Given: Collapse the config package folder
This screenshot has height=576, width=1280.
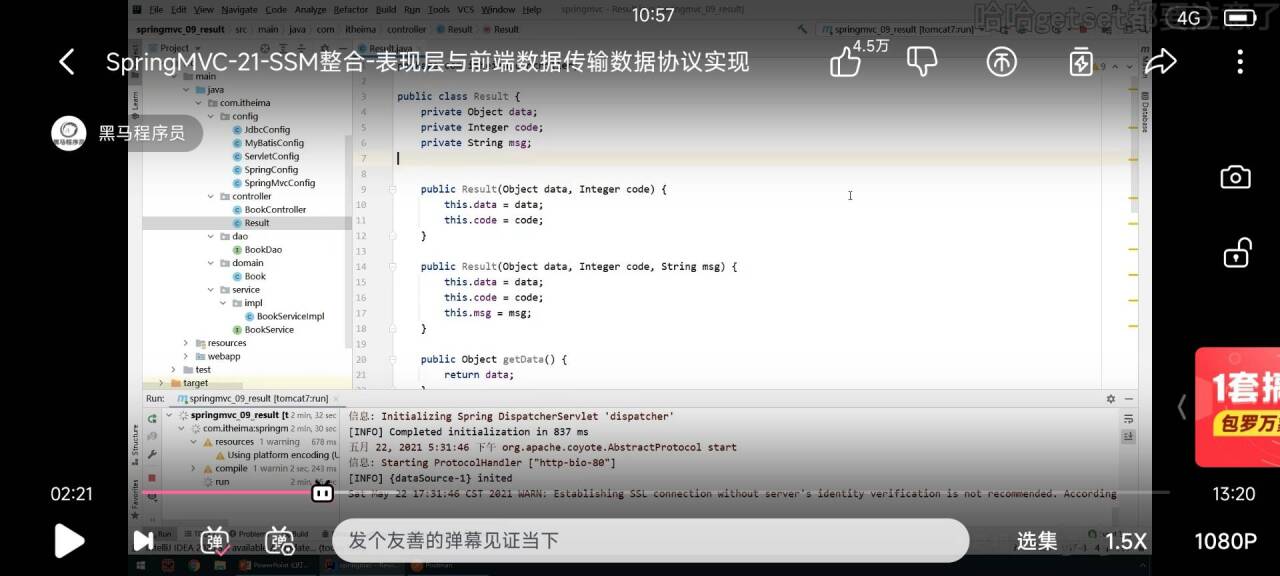Looking at the screenshot, I should click(x=210, y=117).
